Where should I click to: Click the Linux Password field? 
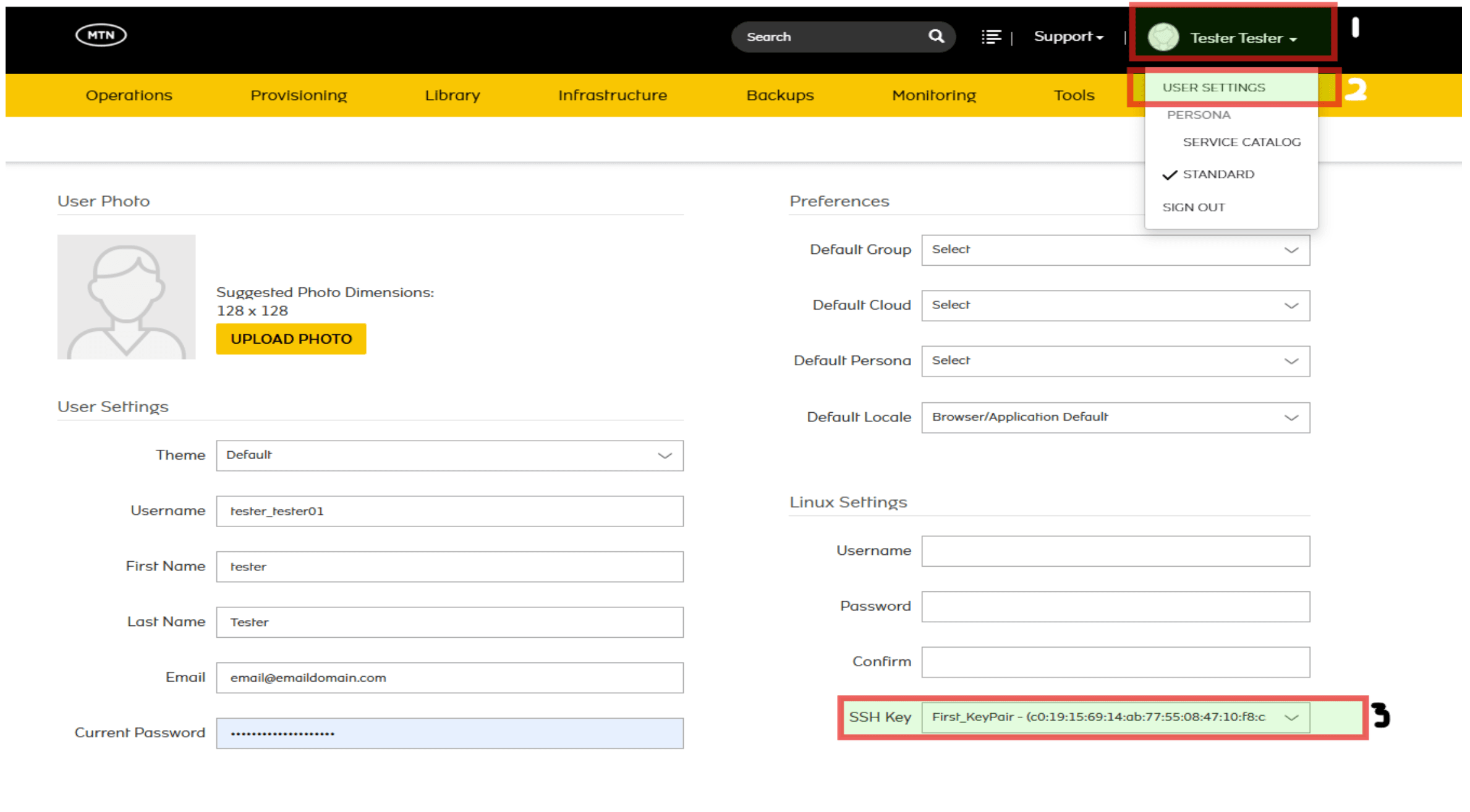[1115, 607]
